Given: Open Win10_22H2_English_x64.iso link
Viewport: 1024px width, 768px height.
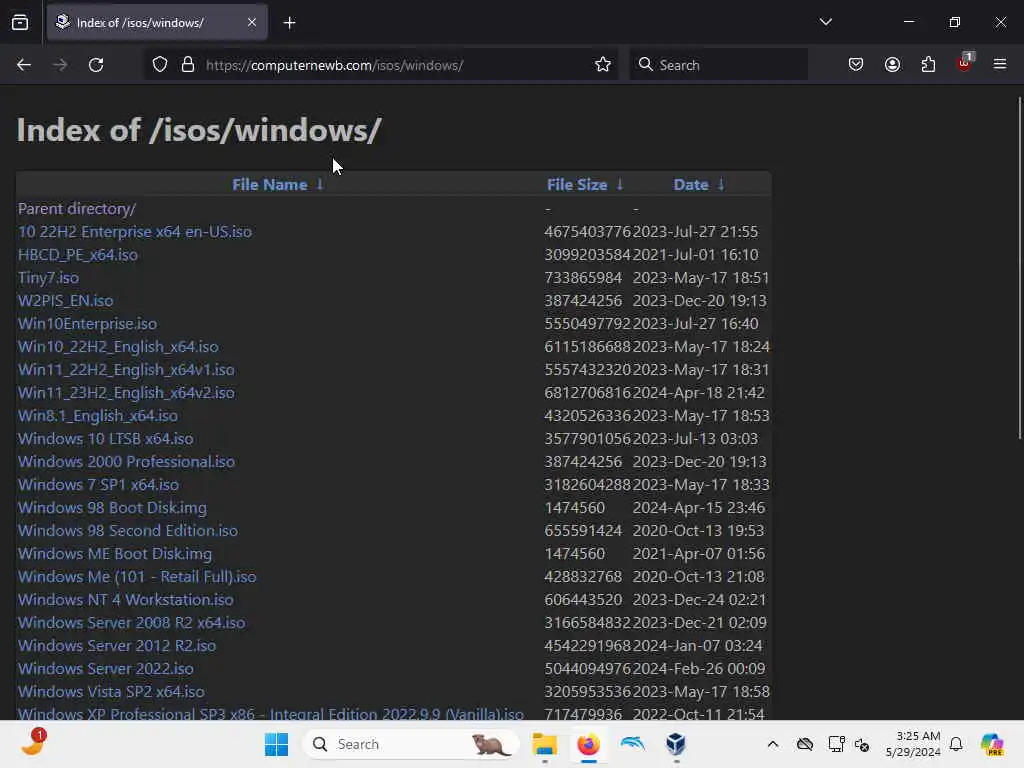Looking at the screenshot, I should tap(118, 347).
